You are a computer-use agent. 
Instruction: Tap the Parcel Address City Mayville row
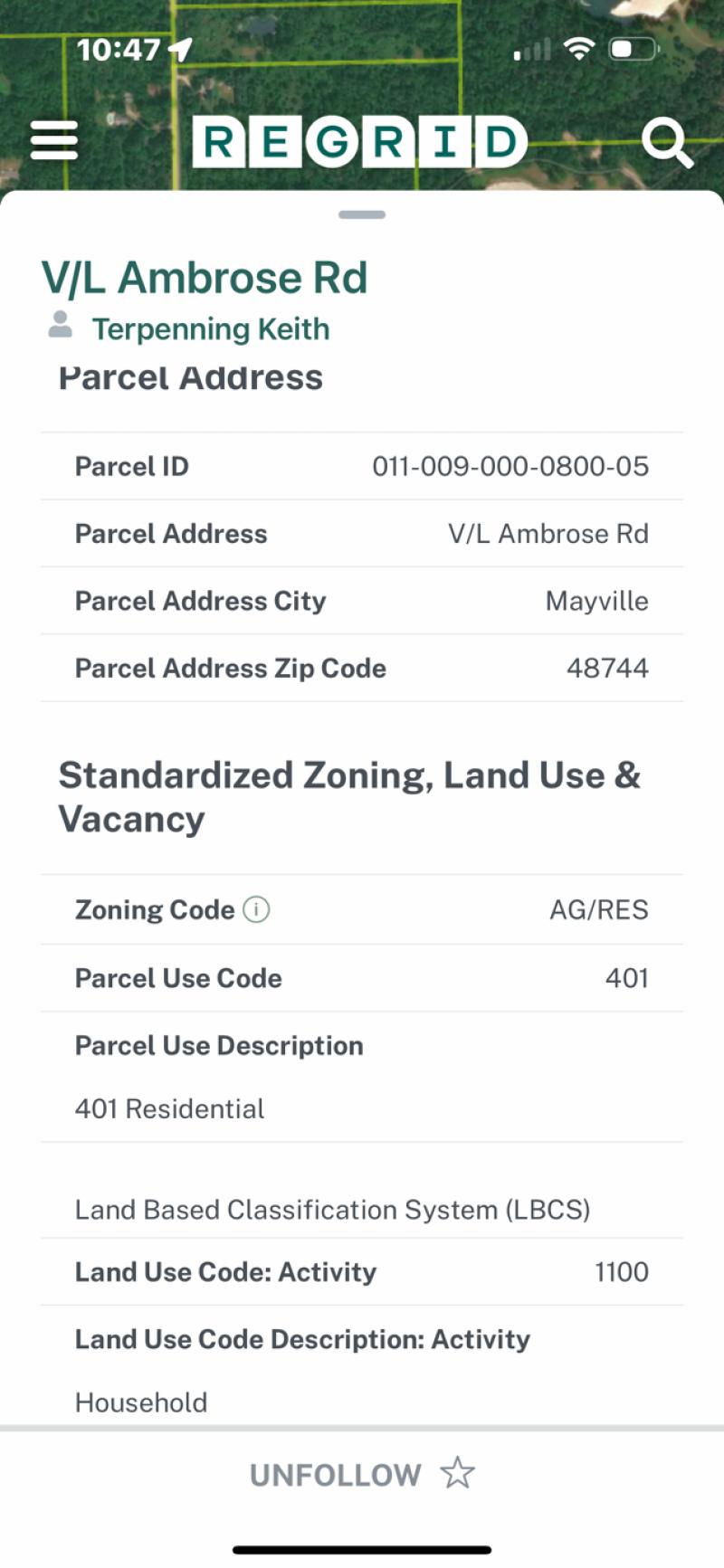362,601
